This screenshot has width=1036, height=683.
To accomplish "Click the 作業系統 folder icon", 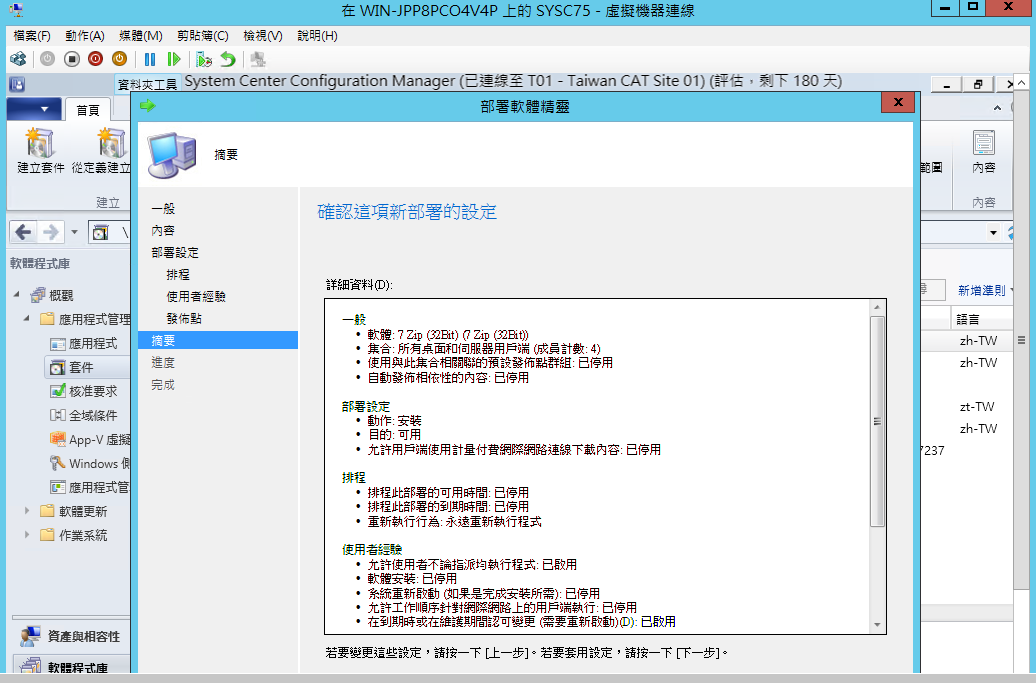I will click(48, 535).
